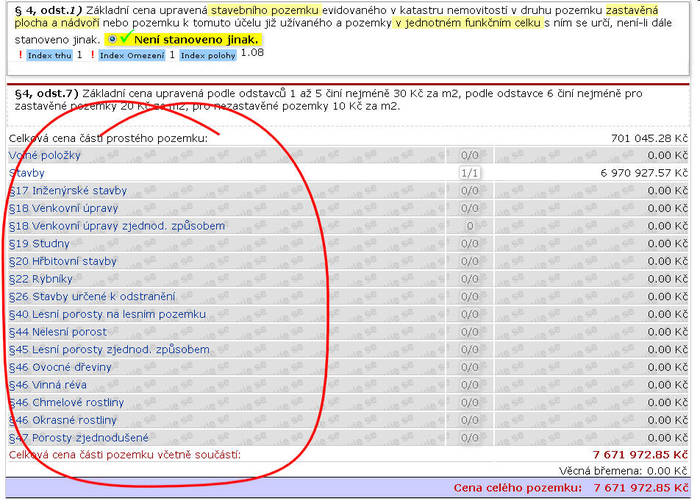The height and width of the screenshot is (504, 700).
Task: Open §22 Rybníky section
Action: pos(43,279)
